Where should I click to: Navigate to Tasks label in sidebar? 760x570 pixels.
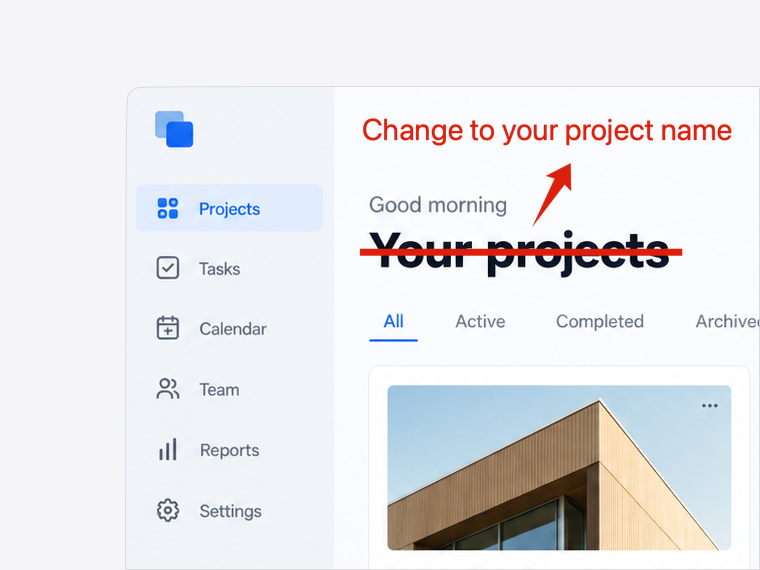click(220, 269)
